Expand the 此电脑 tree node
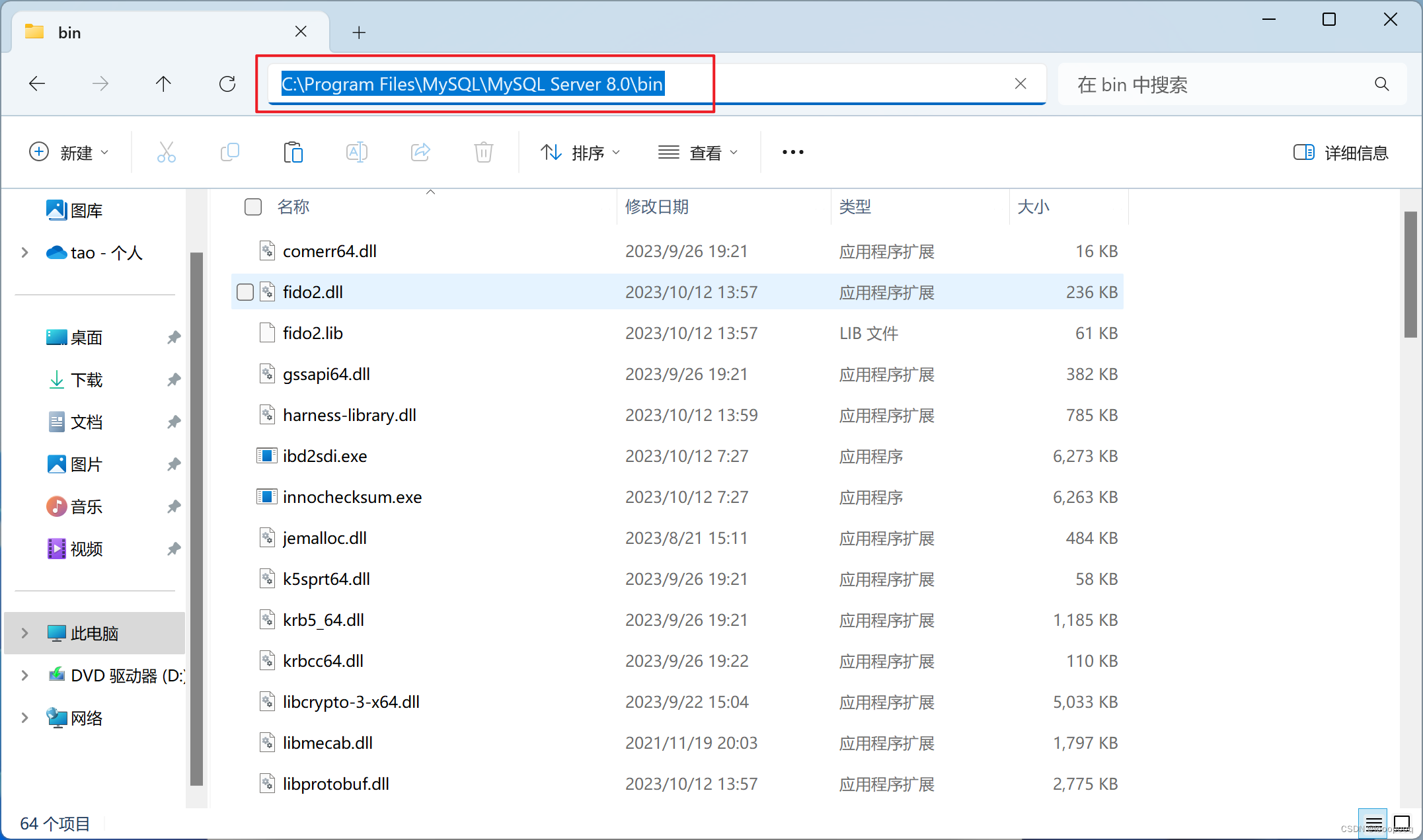This screenshot has height=840, width=1423. click(x=24, y=633)
